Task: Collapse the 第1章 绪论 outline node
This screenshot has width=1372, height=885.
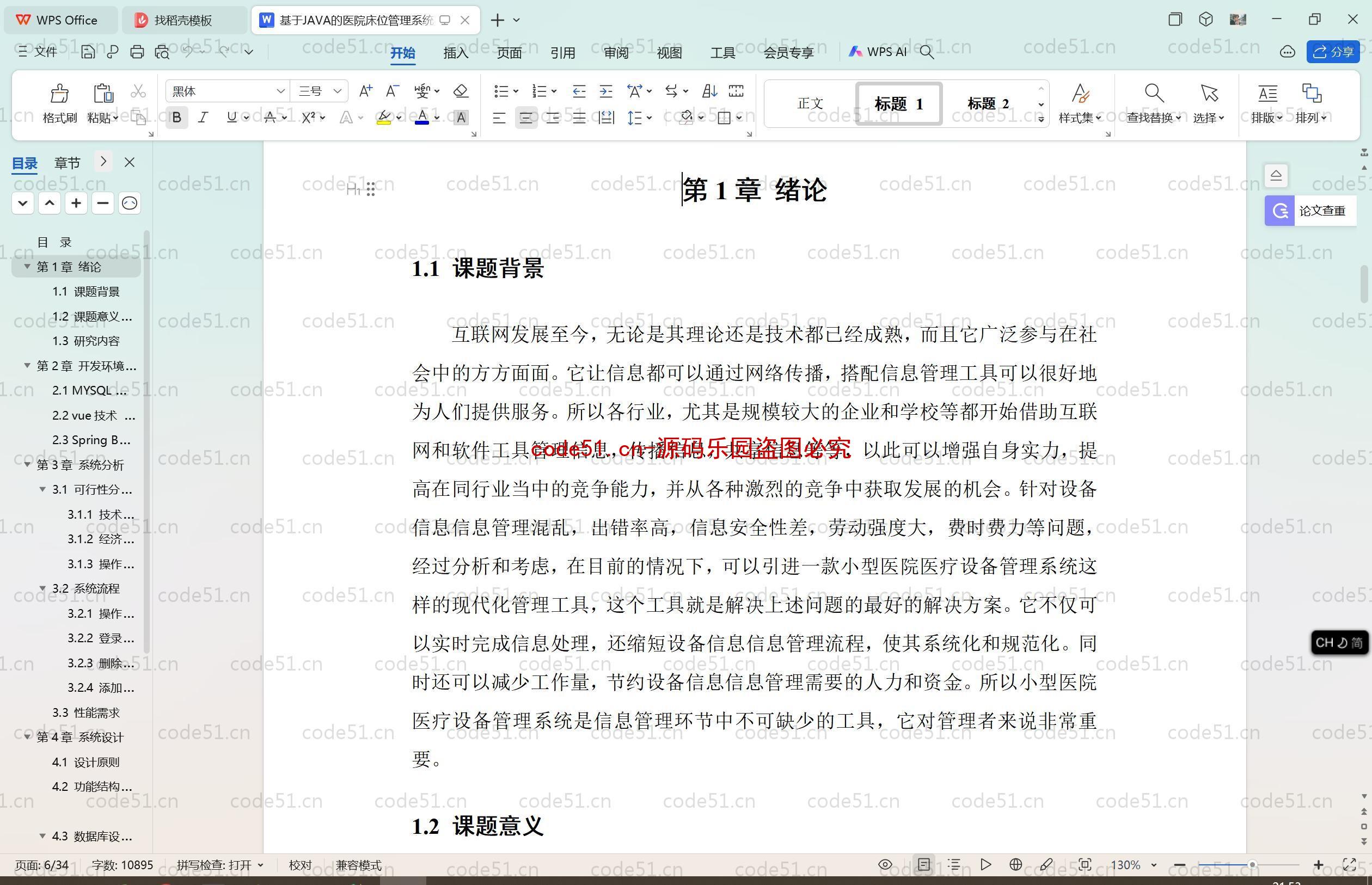Action: click(27, 266)
